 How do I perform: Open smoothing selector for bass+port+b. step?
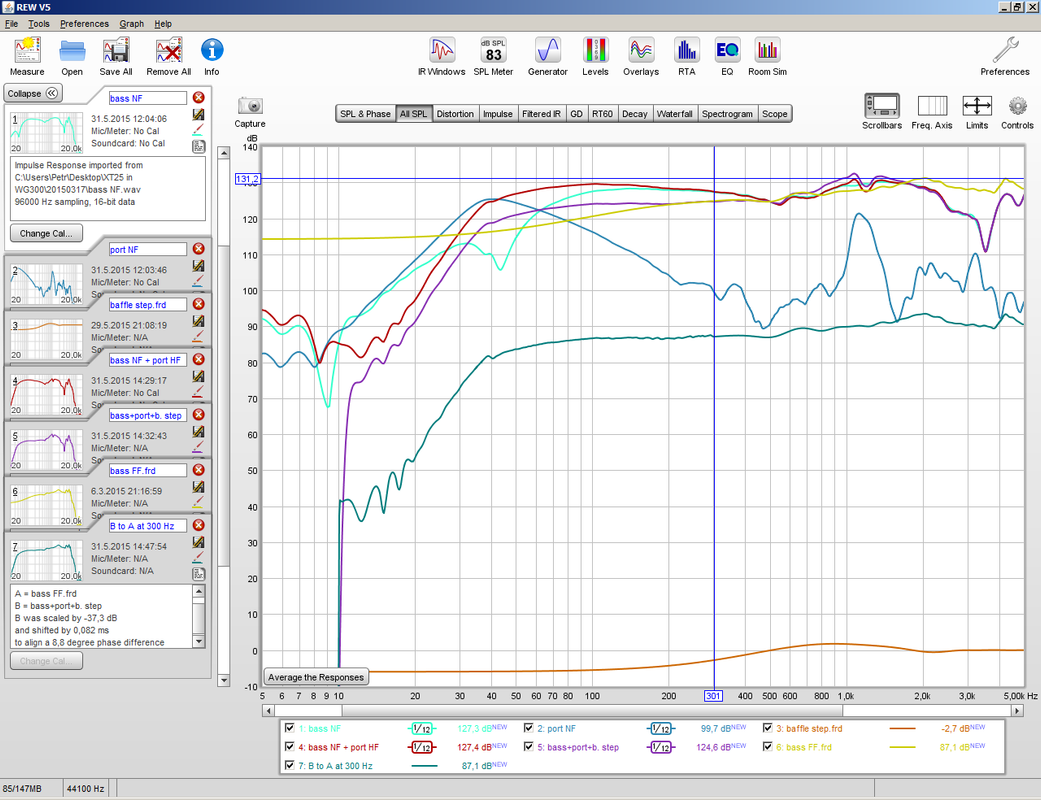pos(661,747)
